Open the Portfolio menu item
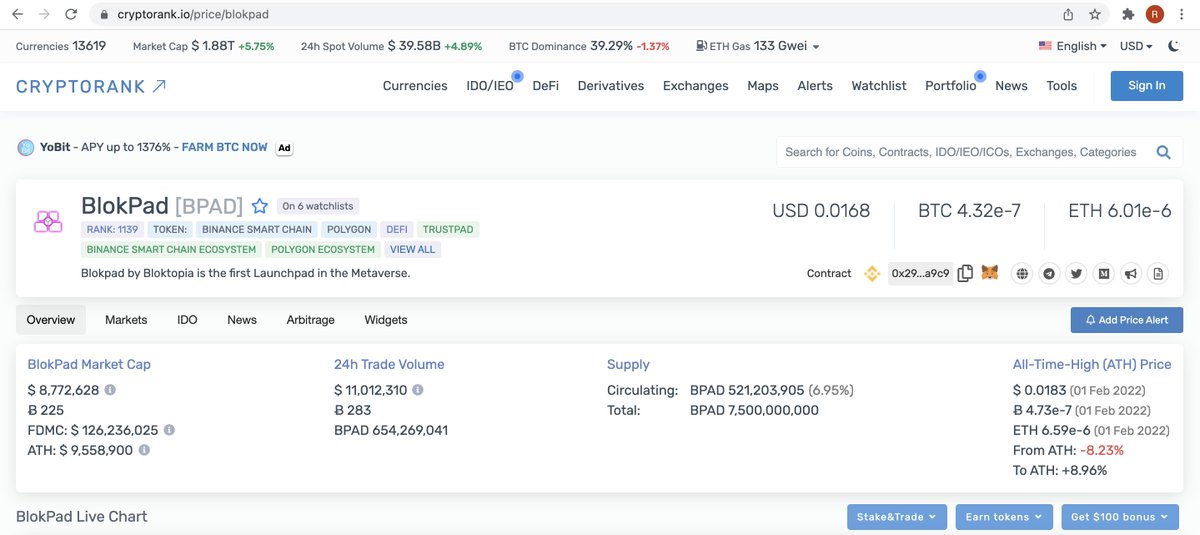 (x=951, y=86)
